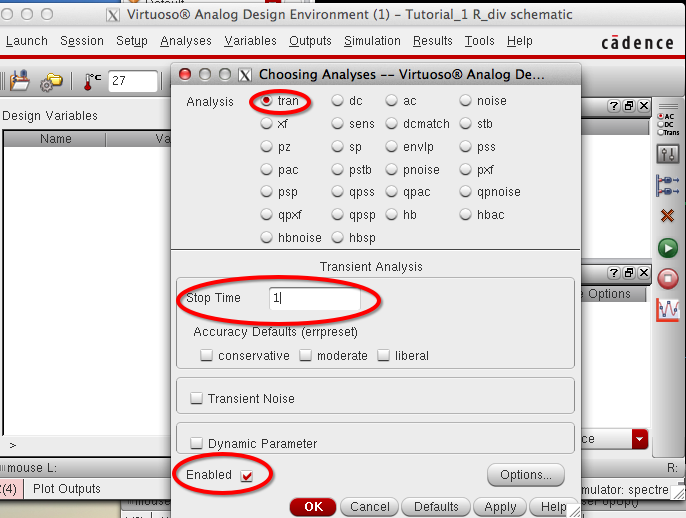This screenshot has height=518, width=686.
Task: Select the pz analysis radio button
Action: click(266, 146)
